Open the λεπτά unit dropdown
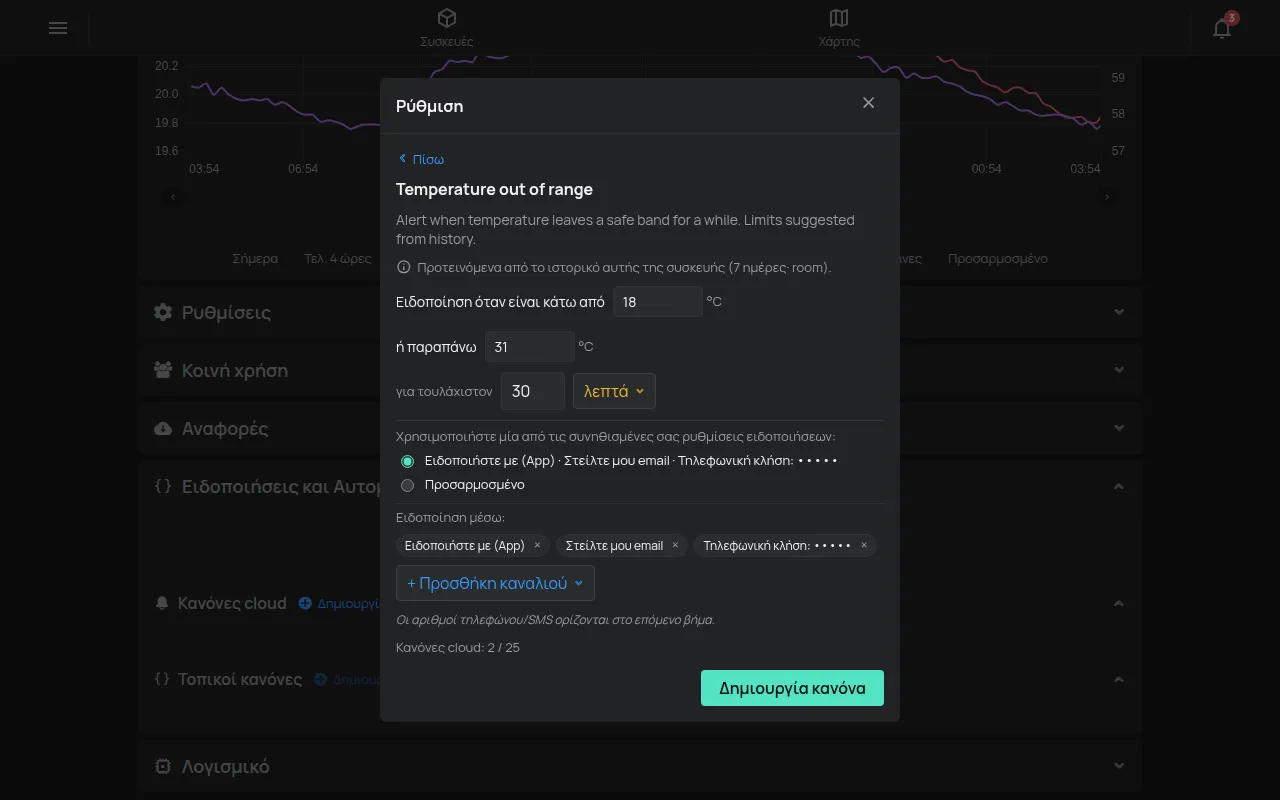The height and width of the screenshot is (800, 1280). (614, 391)
